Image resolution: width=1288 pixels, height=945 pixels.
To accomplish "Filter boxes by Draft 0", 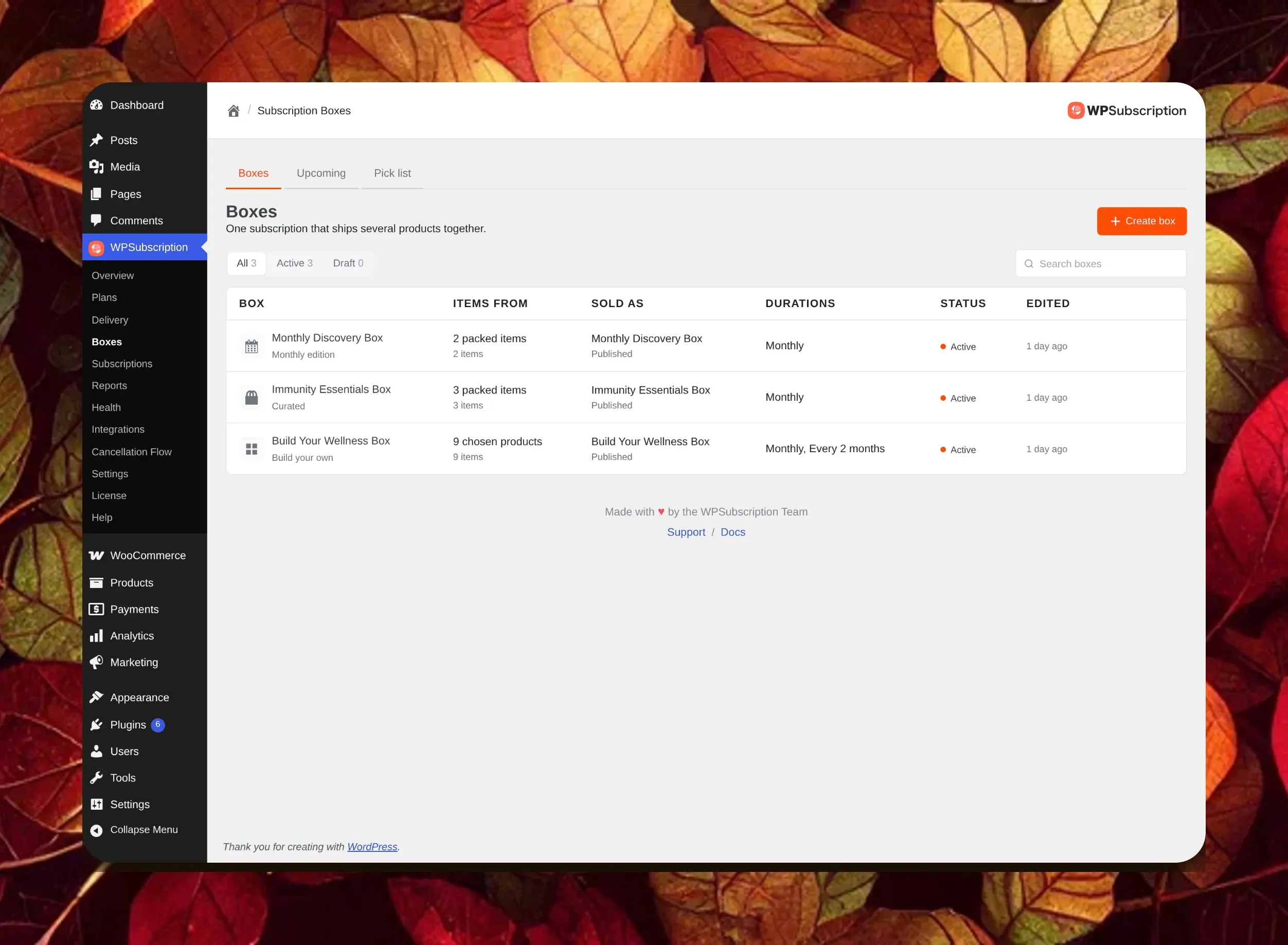I will [x=348, y=263].
